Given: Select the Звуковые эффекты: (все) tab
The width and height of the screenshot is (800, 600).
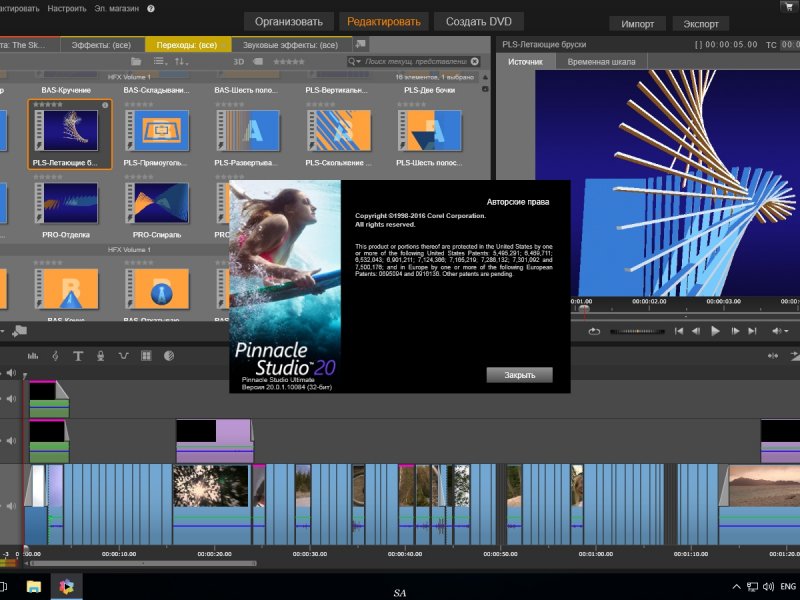Looking at the screenshot, I should coord(290,45).
